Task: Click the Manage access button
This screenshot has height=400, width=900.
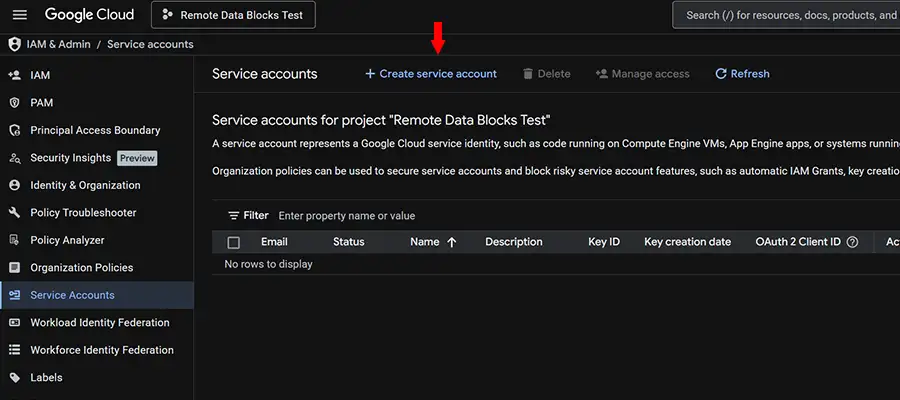Action: tap(642, 74)
